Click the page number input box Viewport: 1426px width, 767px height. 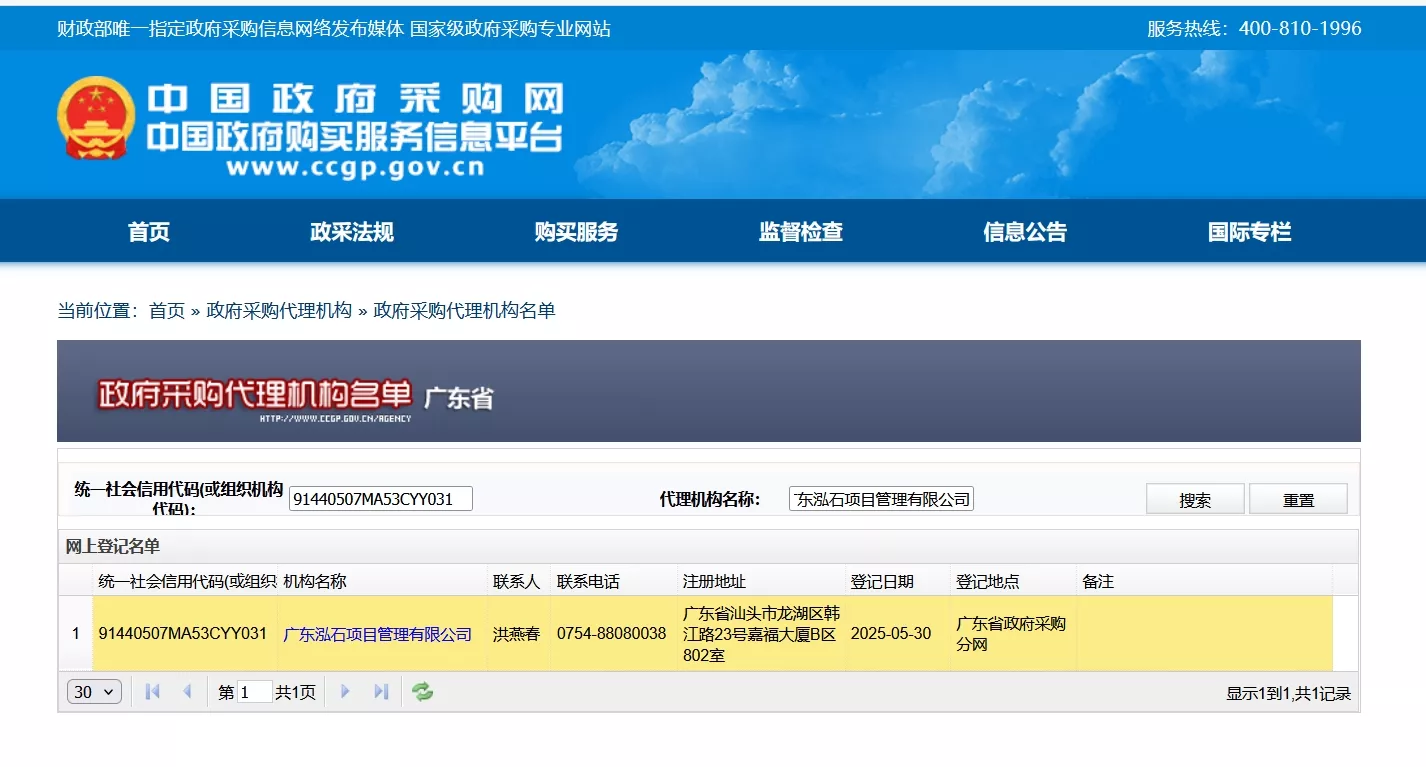click(255, 692)
